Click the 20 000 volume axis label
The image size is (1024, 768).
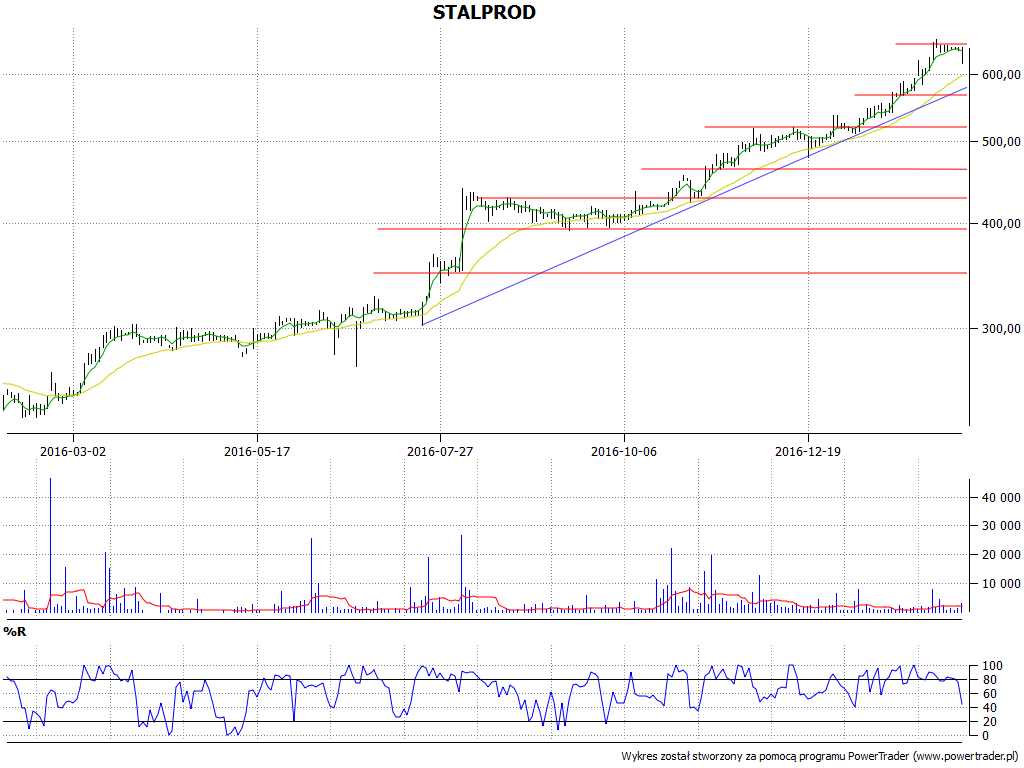pyautogui.click(x=1001, y=555)
